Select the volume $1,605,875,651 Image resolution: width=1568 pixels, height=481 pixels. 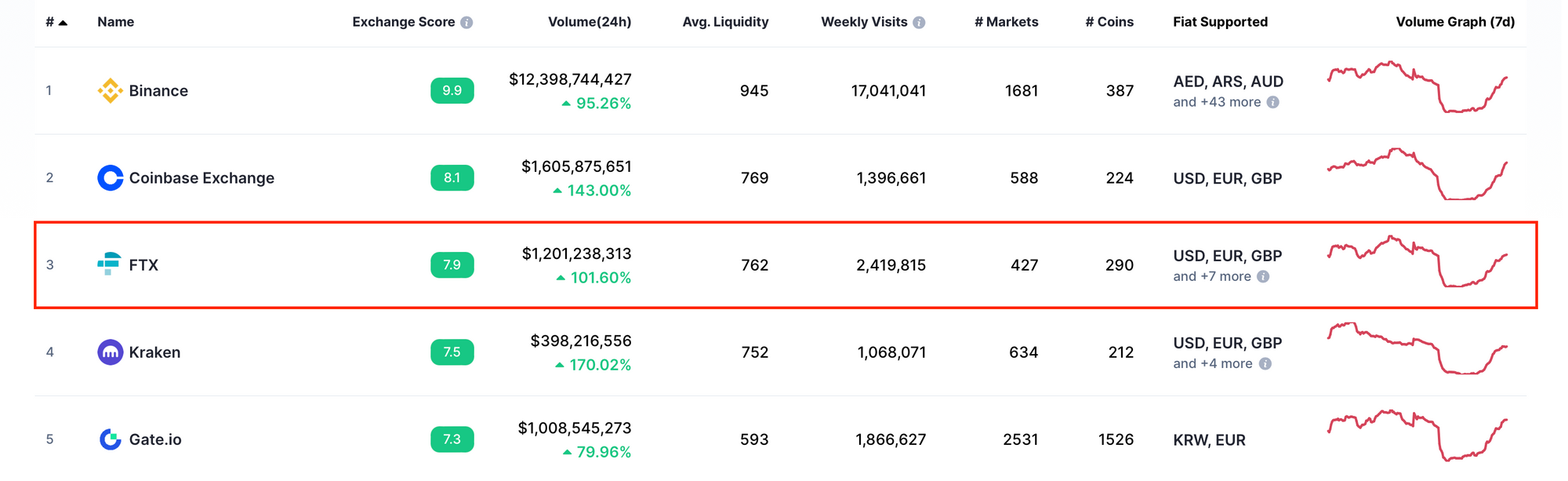coord(576,166)
